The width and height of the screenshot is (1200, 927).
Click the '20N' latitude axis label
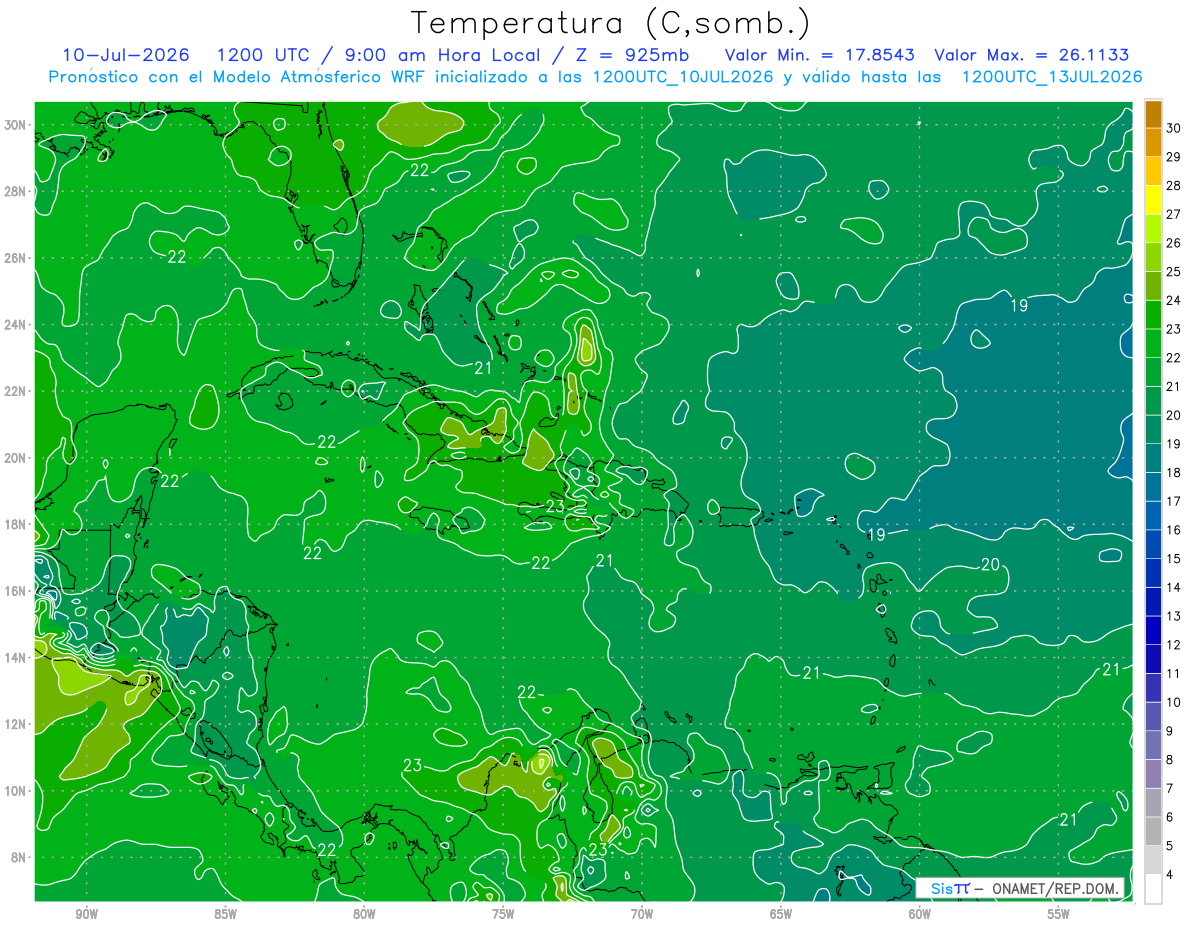(x=17, y=458)
